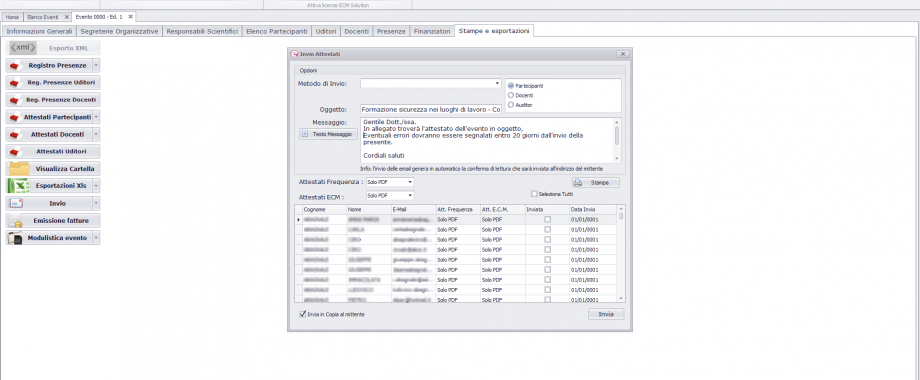Click Att. E.C.M. Solo PDF in the PIETRO row
This screenshot has width=920, height=380.
(502, 300)
